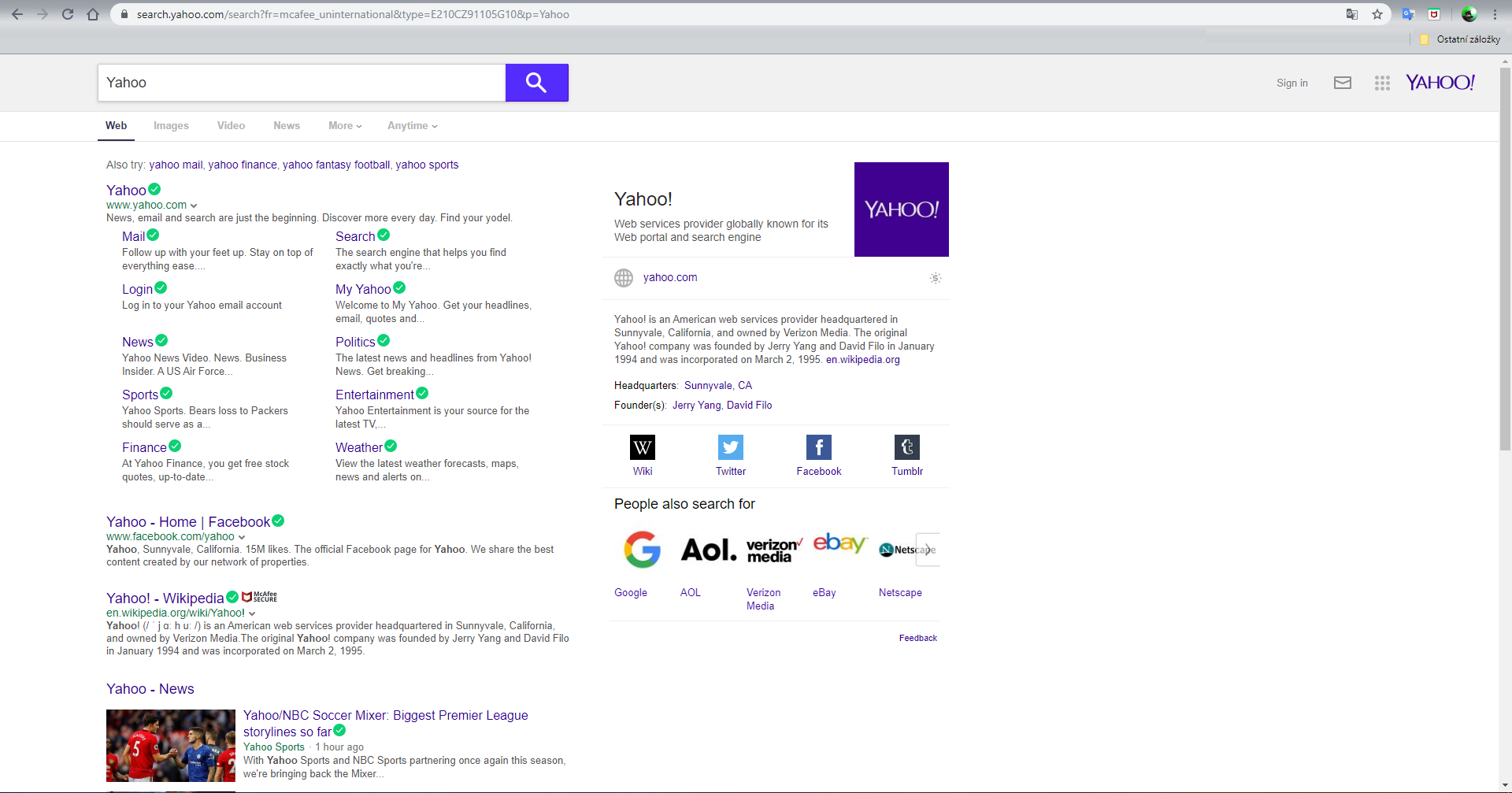Viewport: 1512px width, 793px height.
Task: Click the Wiki icon in knowledge panel
Action: coord(642,447)
